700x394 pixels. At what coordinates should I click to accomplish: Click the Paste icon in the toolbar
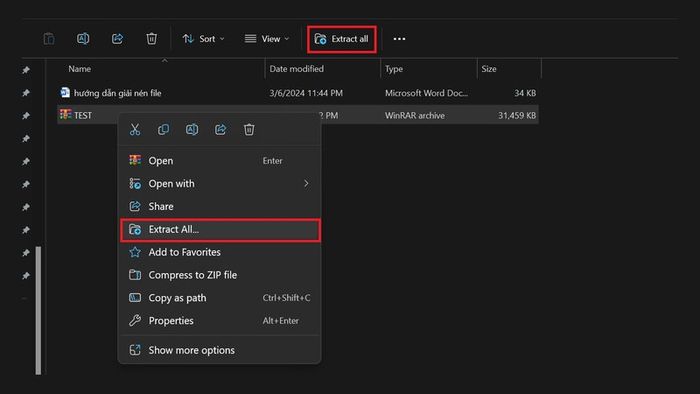pyautogui.click(x=49, y=39)
